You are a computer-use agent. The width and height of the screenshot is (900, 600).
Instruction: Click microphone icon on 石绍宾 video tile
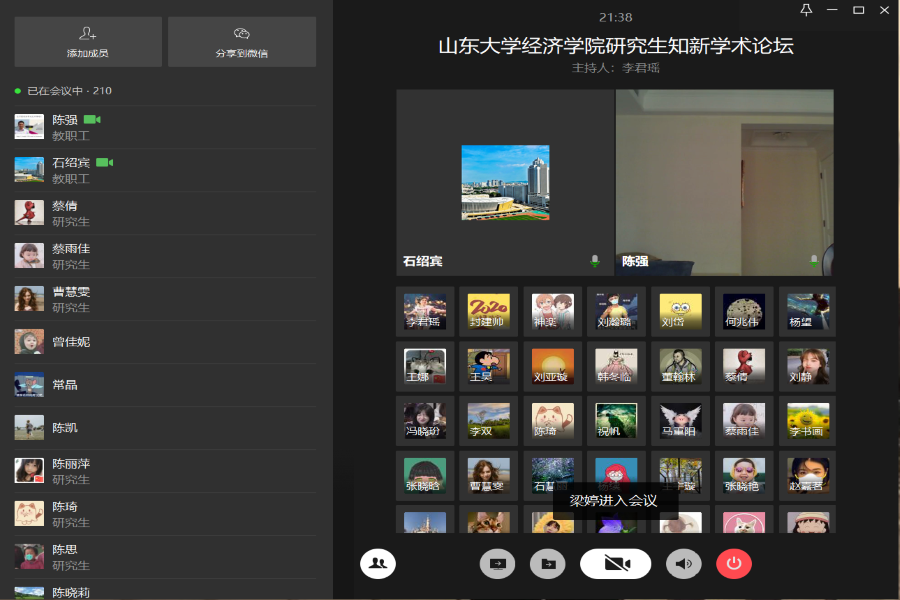595,261
